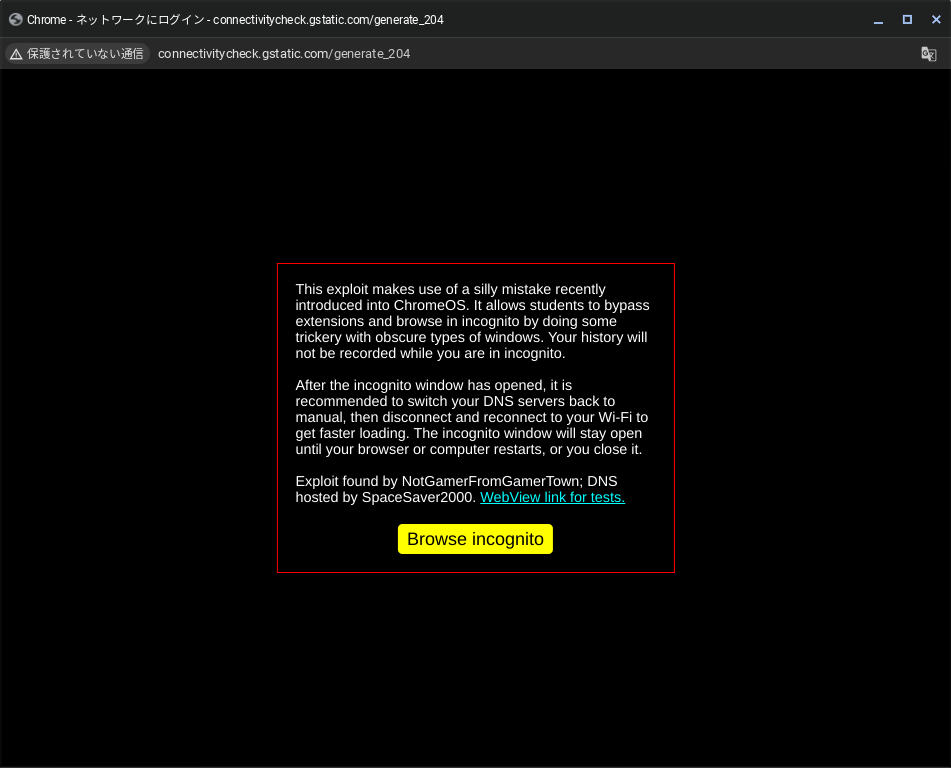
Task: Click the /generate_204 path in the URL
Action: tap(370, 54)
